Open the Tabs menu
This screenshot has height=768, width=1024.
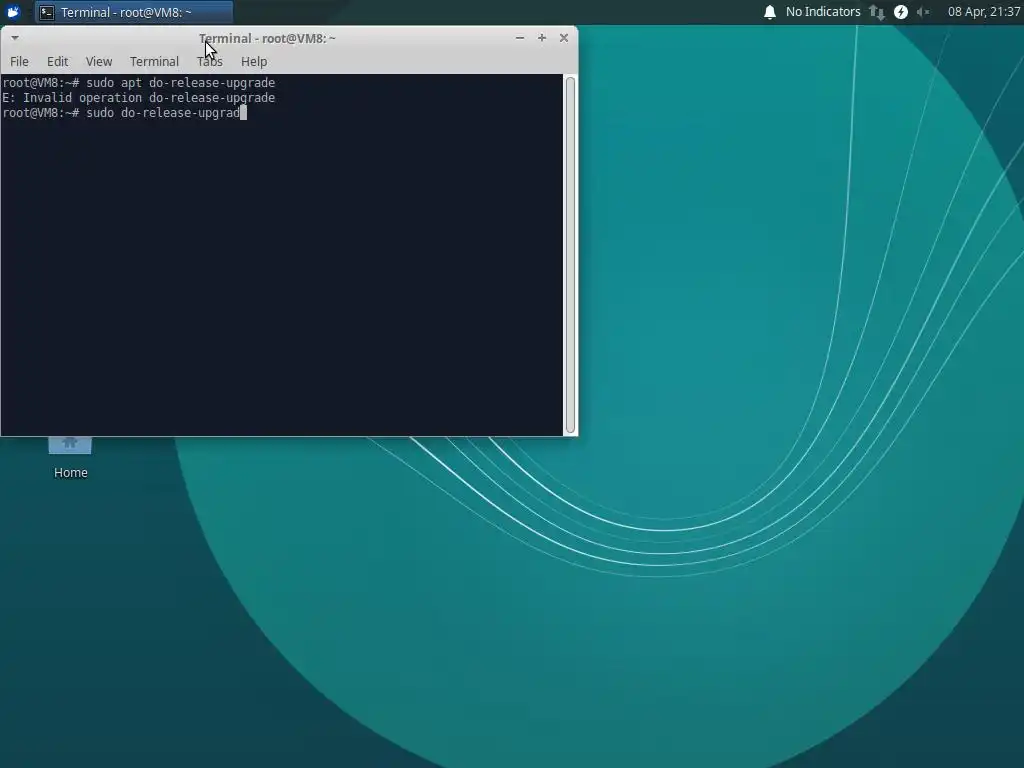coord(210,61)
